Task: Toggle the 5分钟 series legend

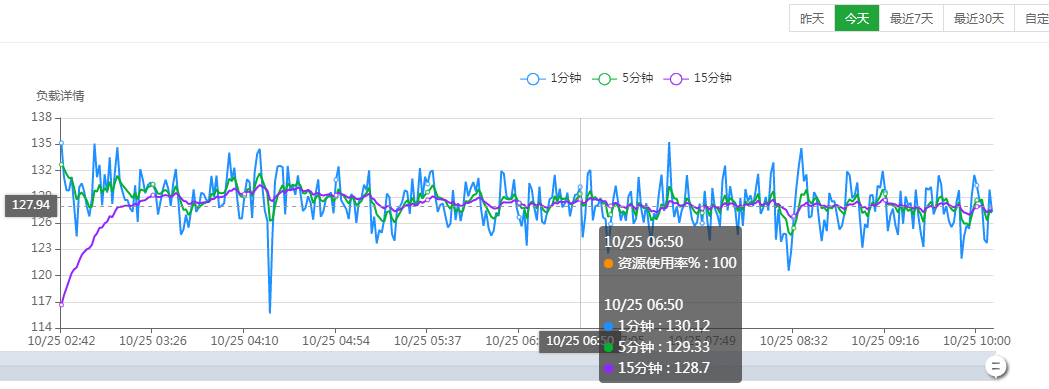Action: (622, 78)
